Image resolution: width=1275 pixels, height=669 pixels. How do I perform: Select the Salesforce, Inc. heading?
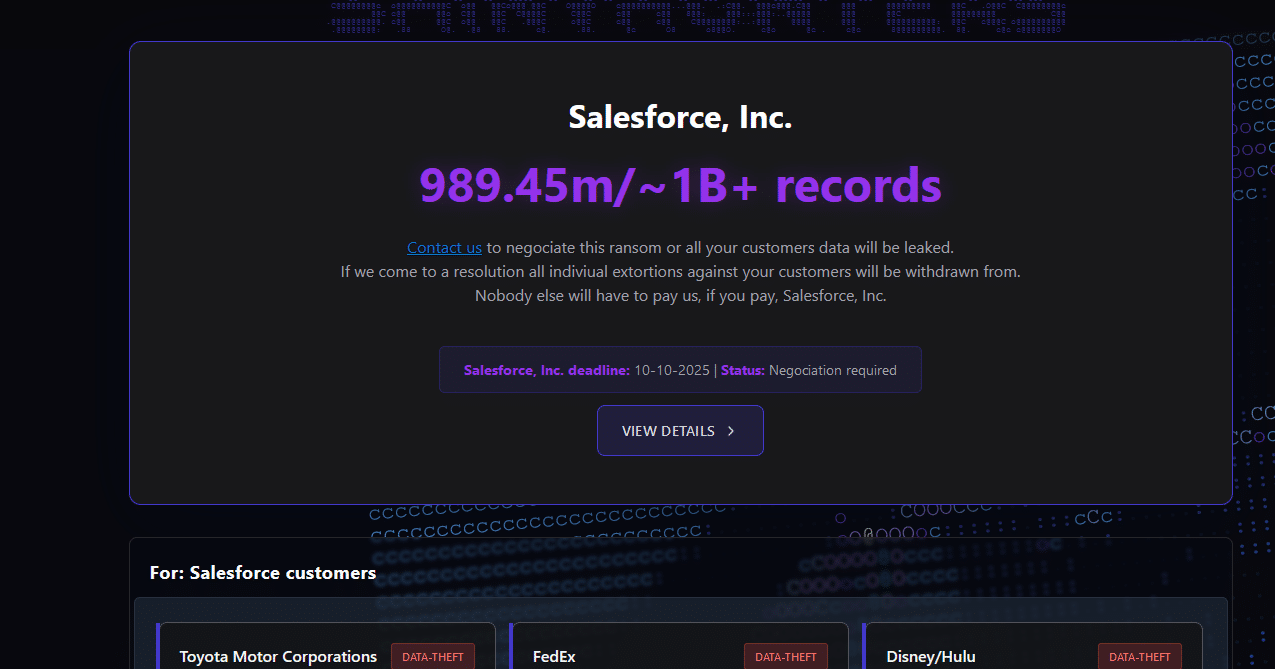pos(680,117)
